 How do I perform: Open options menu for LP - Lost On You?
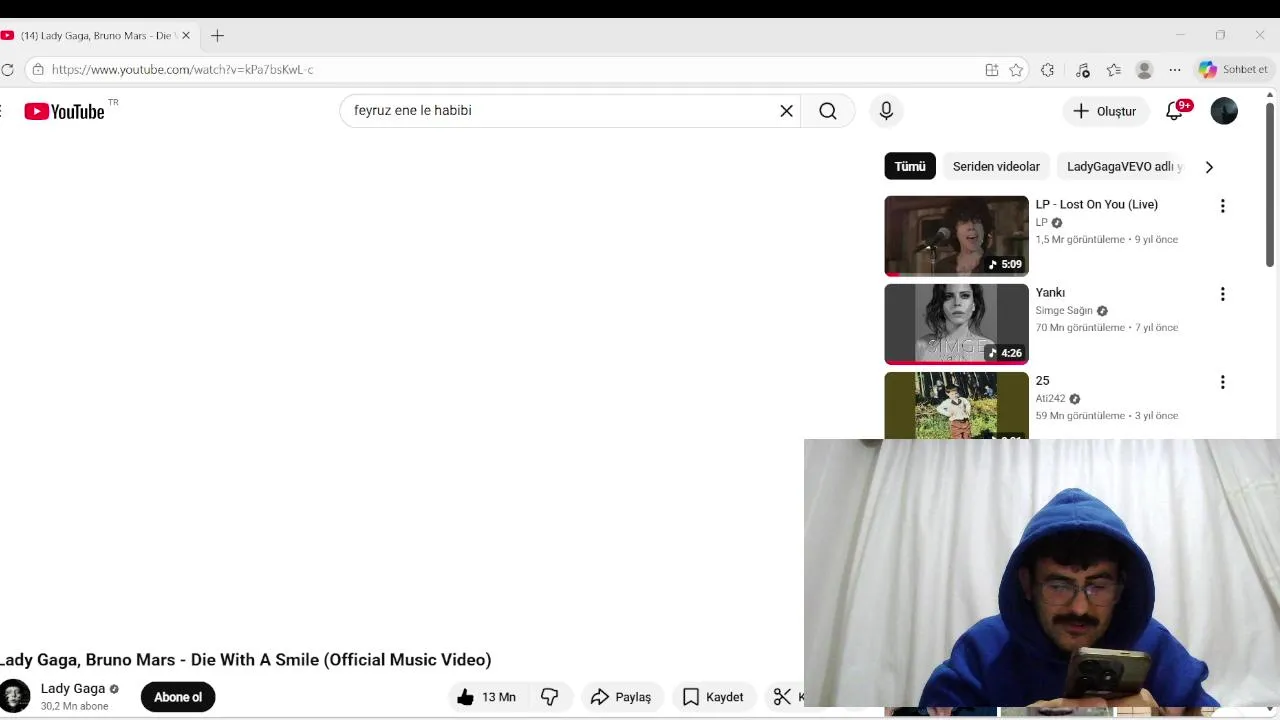(1222, 206)
